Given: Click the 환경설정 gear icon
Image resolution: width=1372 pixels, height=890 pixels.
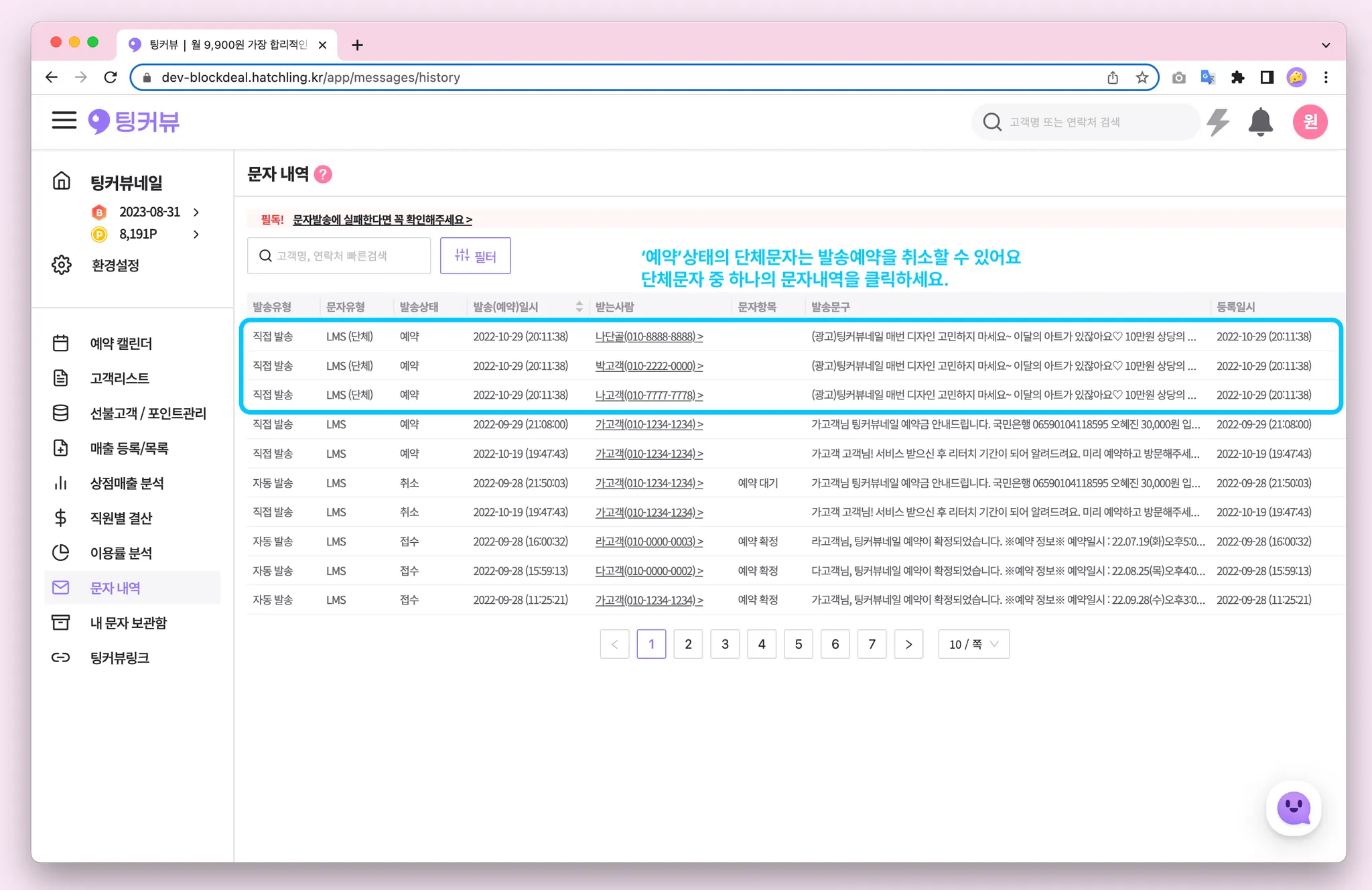Looking at the screenshot, I should pos(62,265).
